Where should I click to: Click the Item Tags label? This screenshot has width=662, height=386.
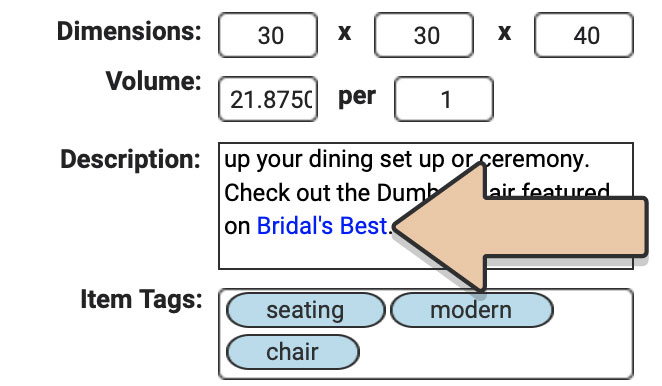point(141,300)
